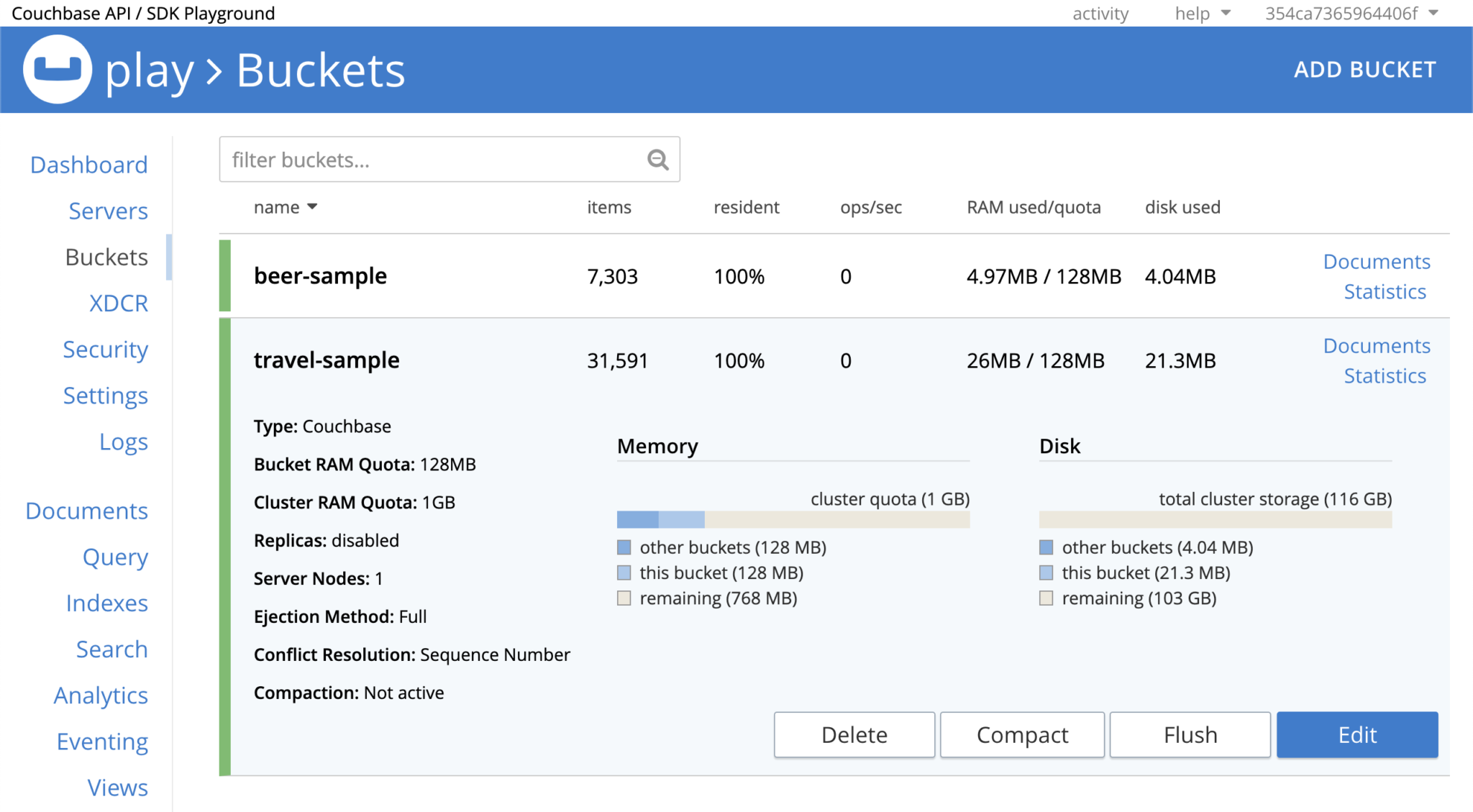Toggle the name column sort order
Image resolution: width=1473 pixels, height=812 pixels.
pyautogui.click(x=285, y=207)
